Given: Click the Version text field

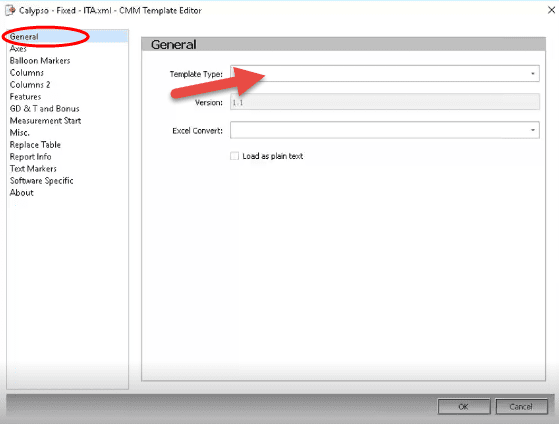Looking at the screenshot, I should [x=384, y=102].
